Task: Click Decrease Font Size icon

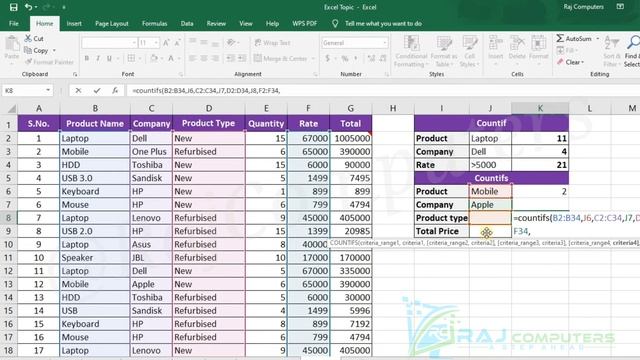Action: (x=178, y=43)
